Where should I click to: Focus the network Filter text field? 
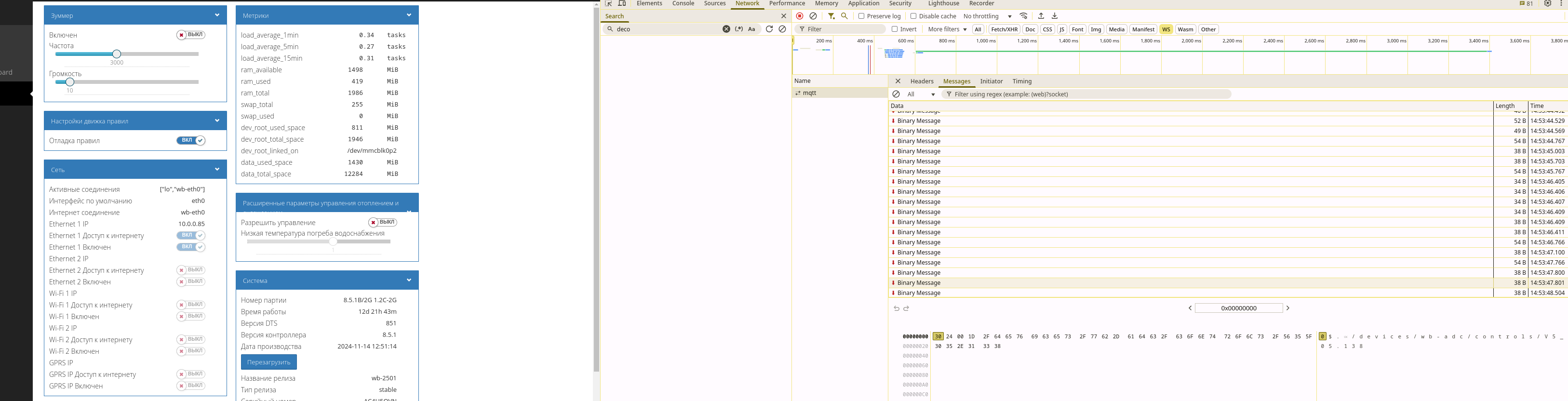pos(840,29)
